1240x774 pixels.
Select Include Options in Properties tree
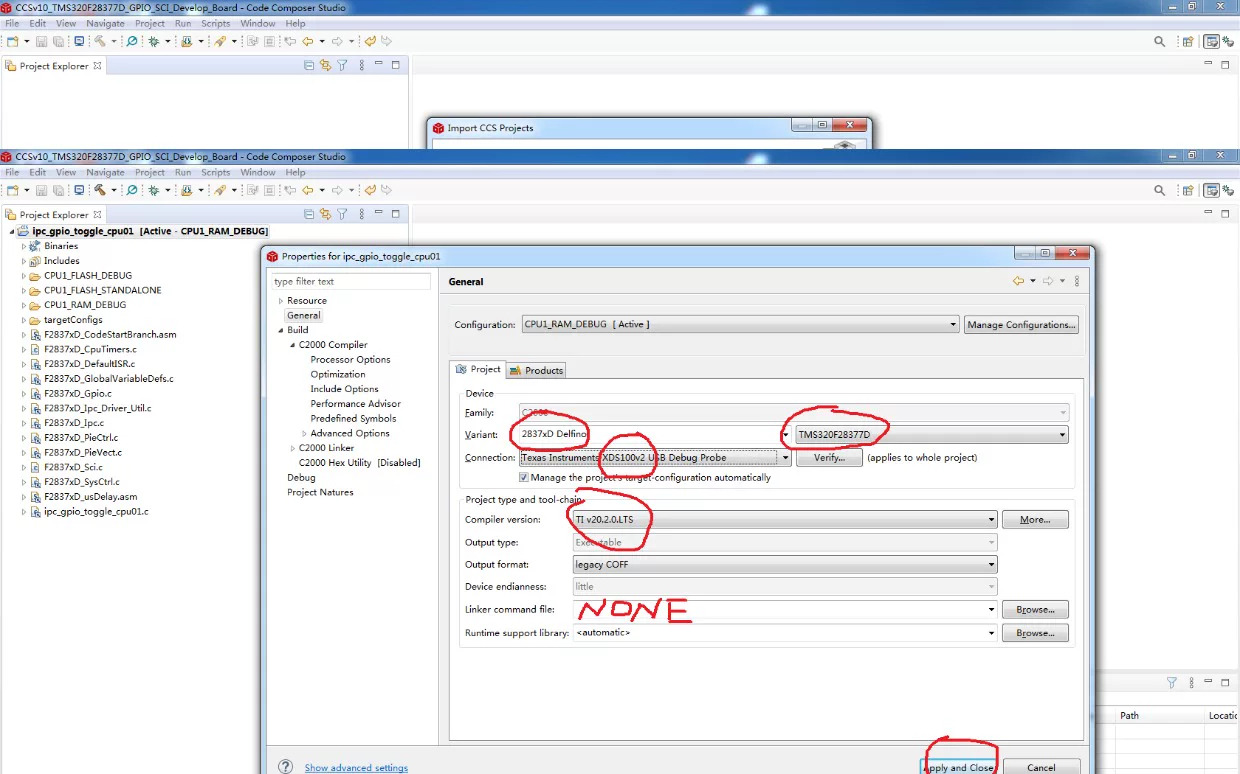(x=344, y=389)
